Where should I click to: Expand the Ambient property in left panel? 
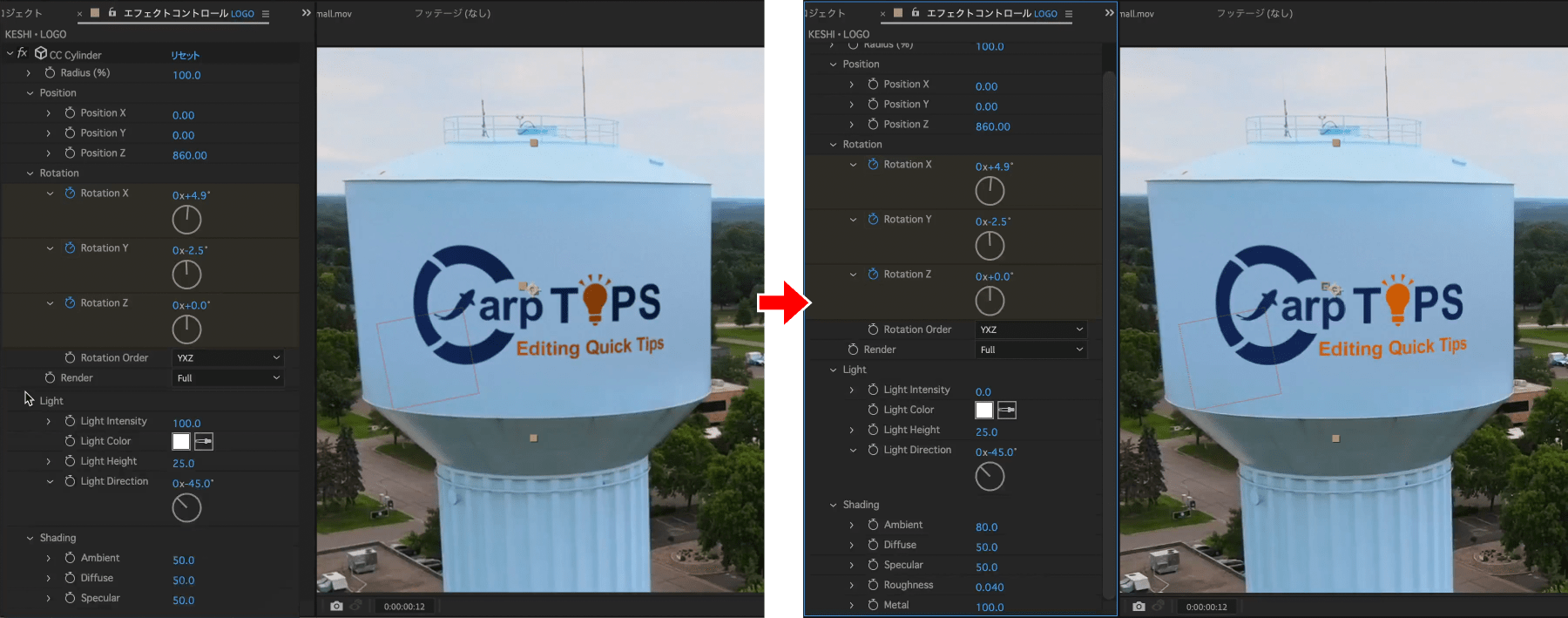click(49, 558)
